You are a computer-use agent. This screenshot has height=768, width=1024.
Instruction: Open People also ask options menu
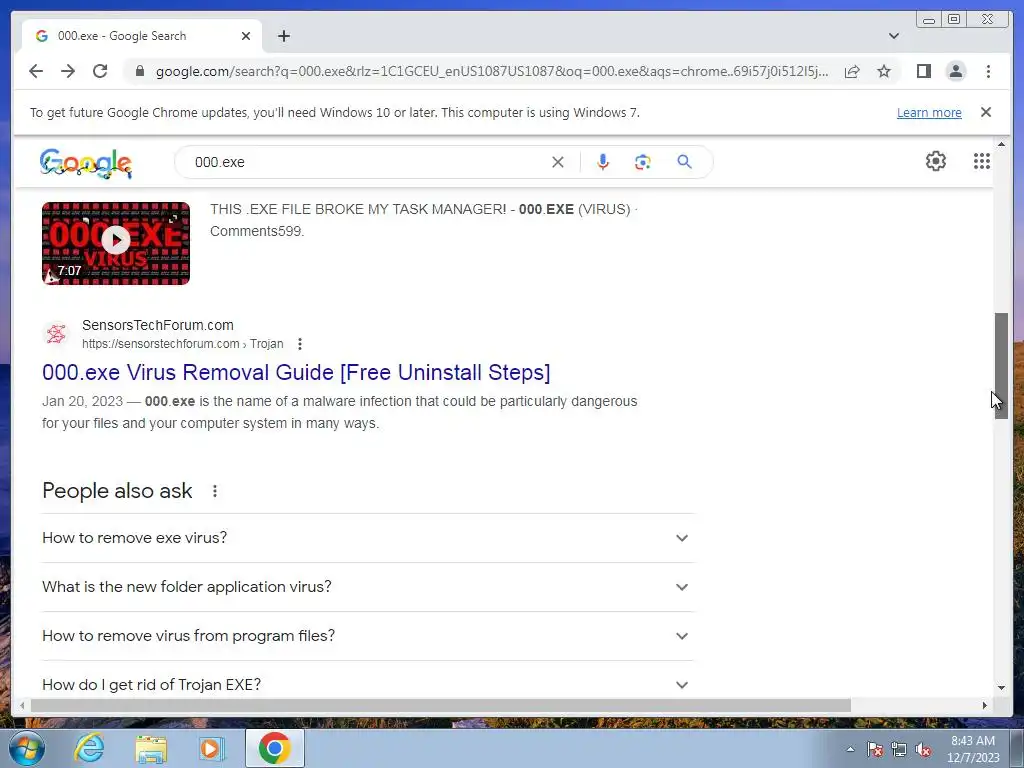click(x=215, y=491)
